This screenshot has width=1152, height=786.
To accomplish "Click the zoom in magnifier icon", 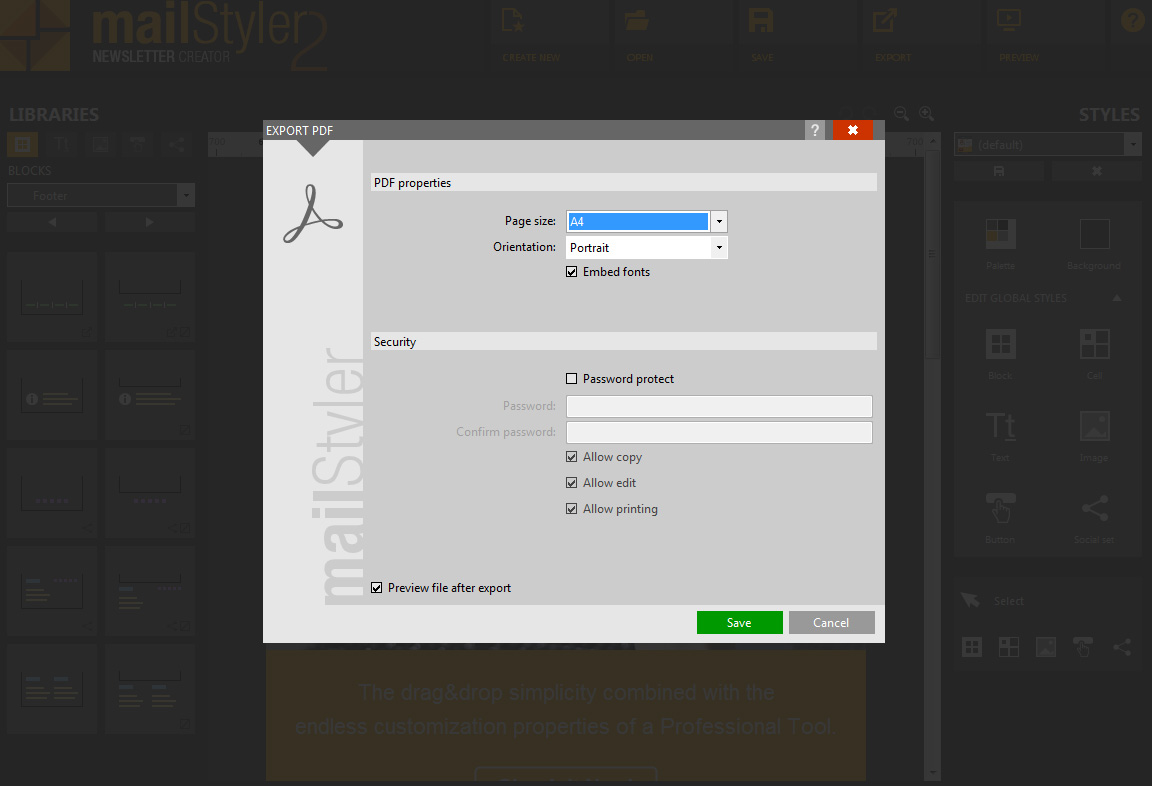I will (x=926, y=114).
